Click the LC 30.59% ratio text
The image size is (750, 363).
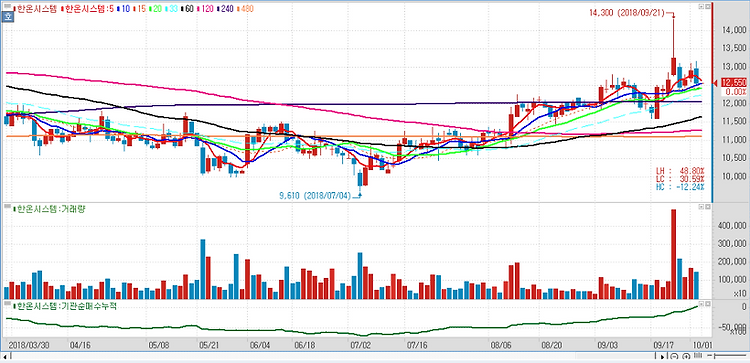(x=680, y=179)
